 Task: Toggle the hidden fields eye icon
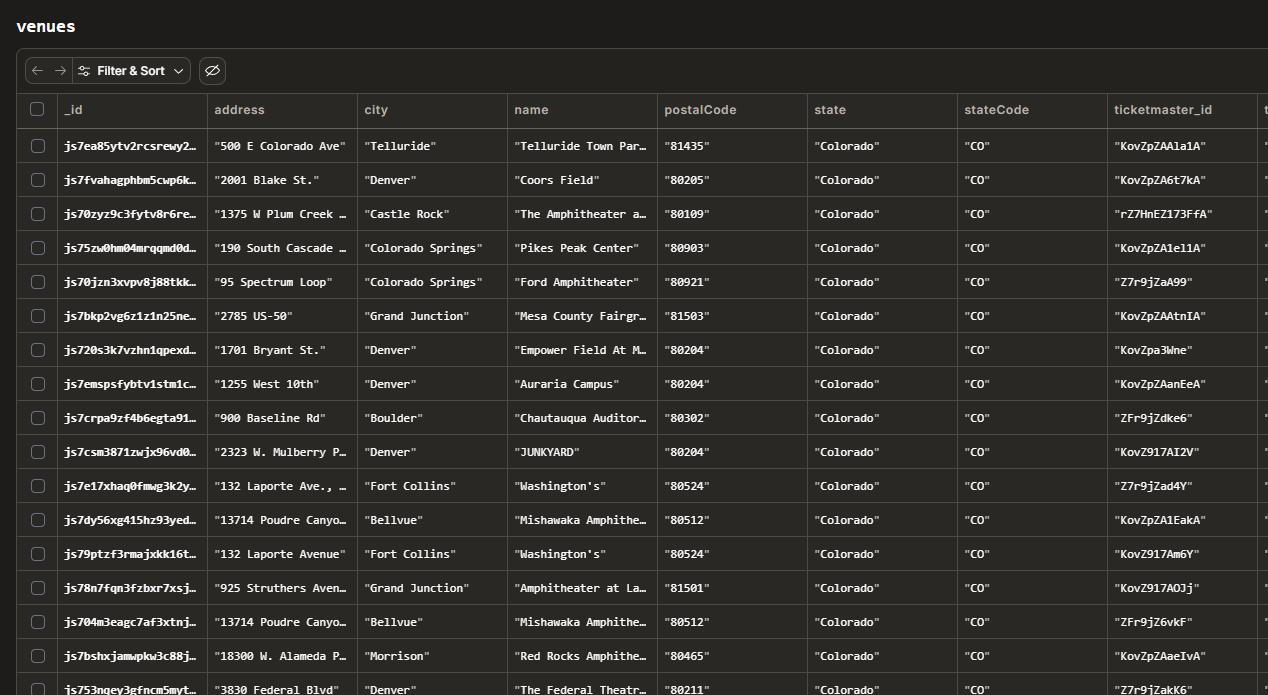[x=212, y=71]
